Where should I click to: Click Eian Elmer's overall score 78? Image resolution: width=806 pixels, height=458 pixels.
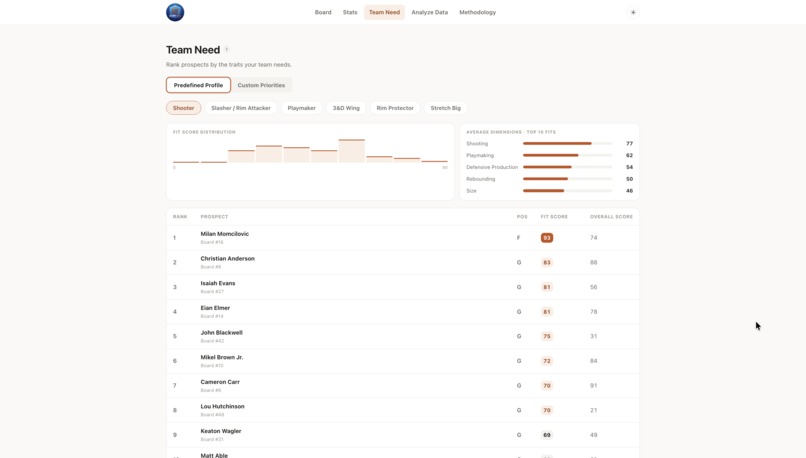(x=594, y=312)
